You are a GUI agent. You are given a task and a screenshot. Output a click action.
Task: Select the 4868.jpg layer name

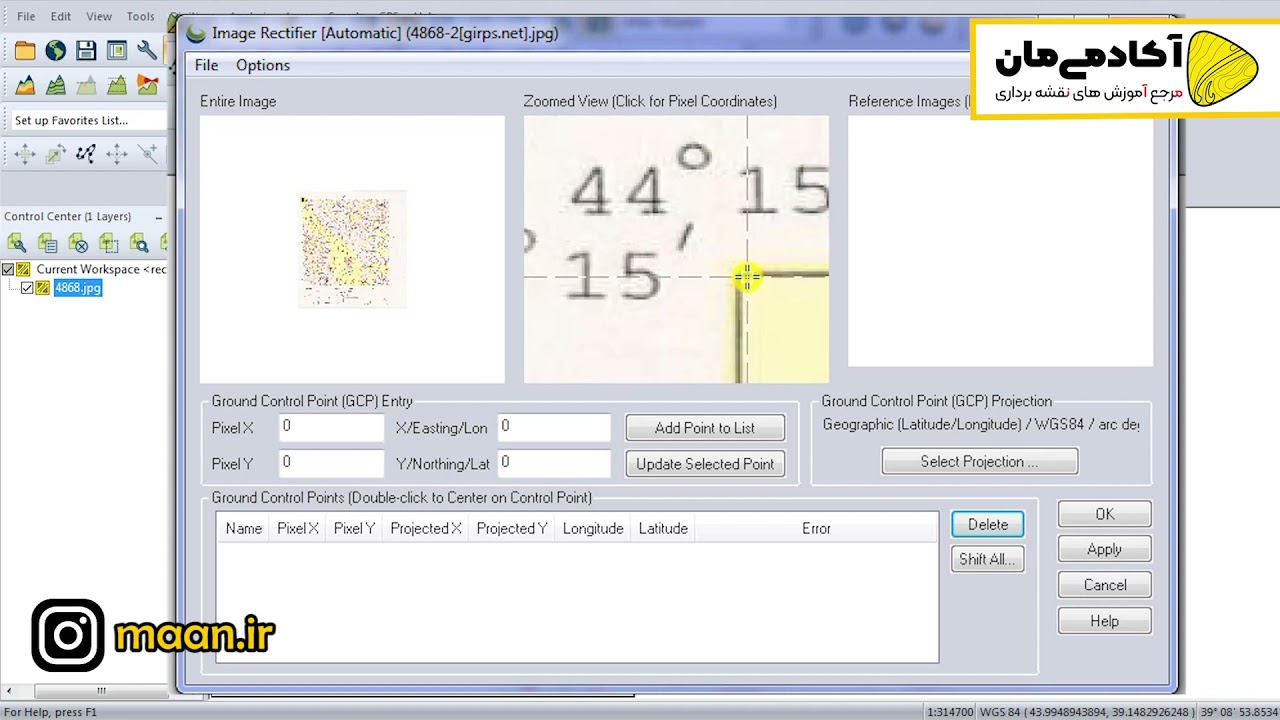78,288
